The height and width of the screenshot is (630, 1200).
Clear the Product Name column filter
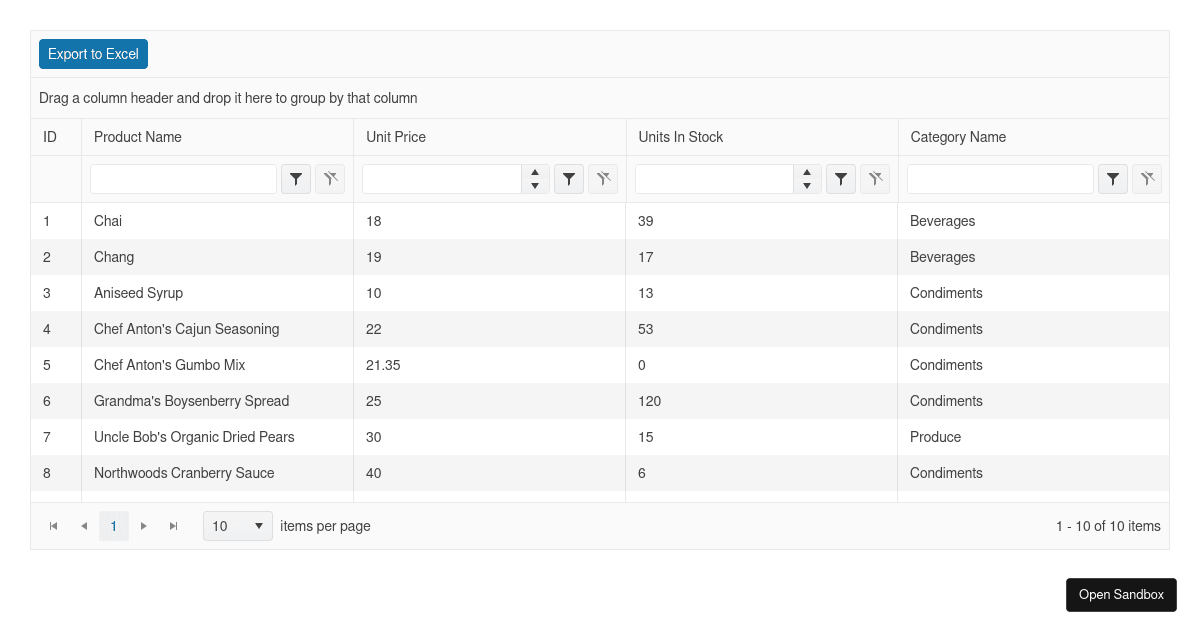(x=330, y=179)
